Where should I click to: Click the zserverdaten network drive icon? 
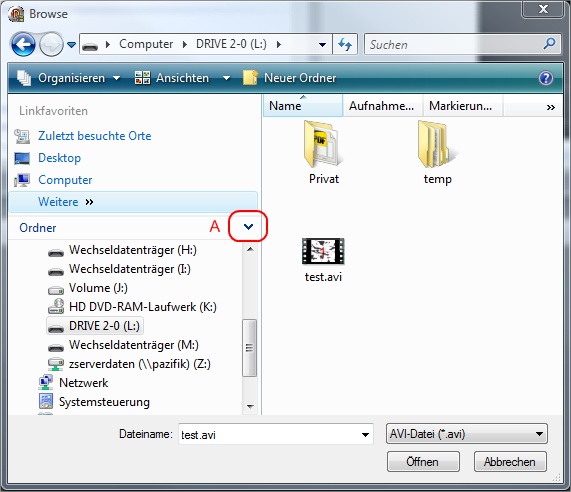pyautogui.click(x=56, y=364)
